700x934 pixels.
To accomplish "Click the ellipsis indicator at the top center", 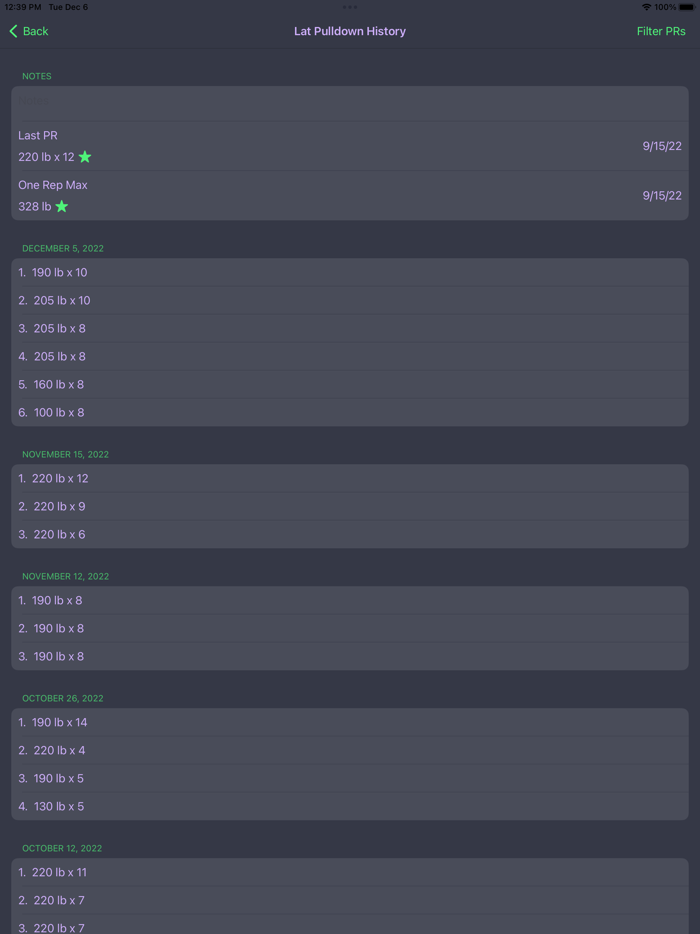I will click(x=350, y=8).
